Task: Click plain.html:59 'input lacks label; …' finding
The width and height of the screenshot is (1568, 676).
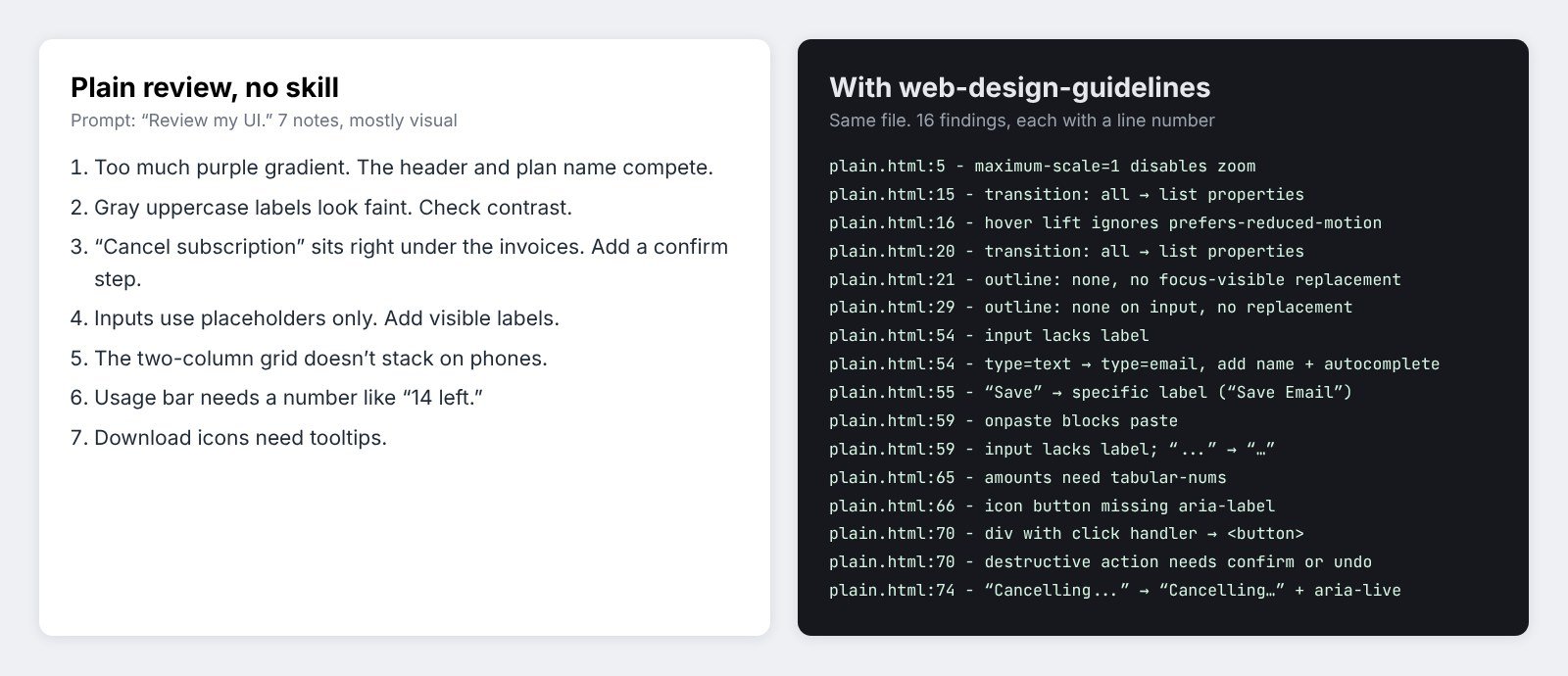Action: click(x=1052, y=450)
